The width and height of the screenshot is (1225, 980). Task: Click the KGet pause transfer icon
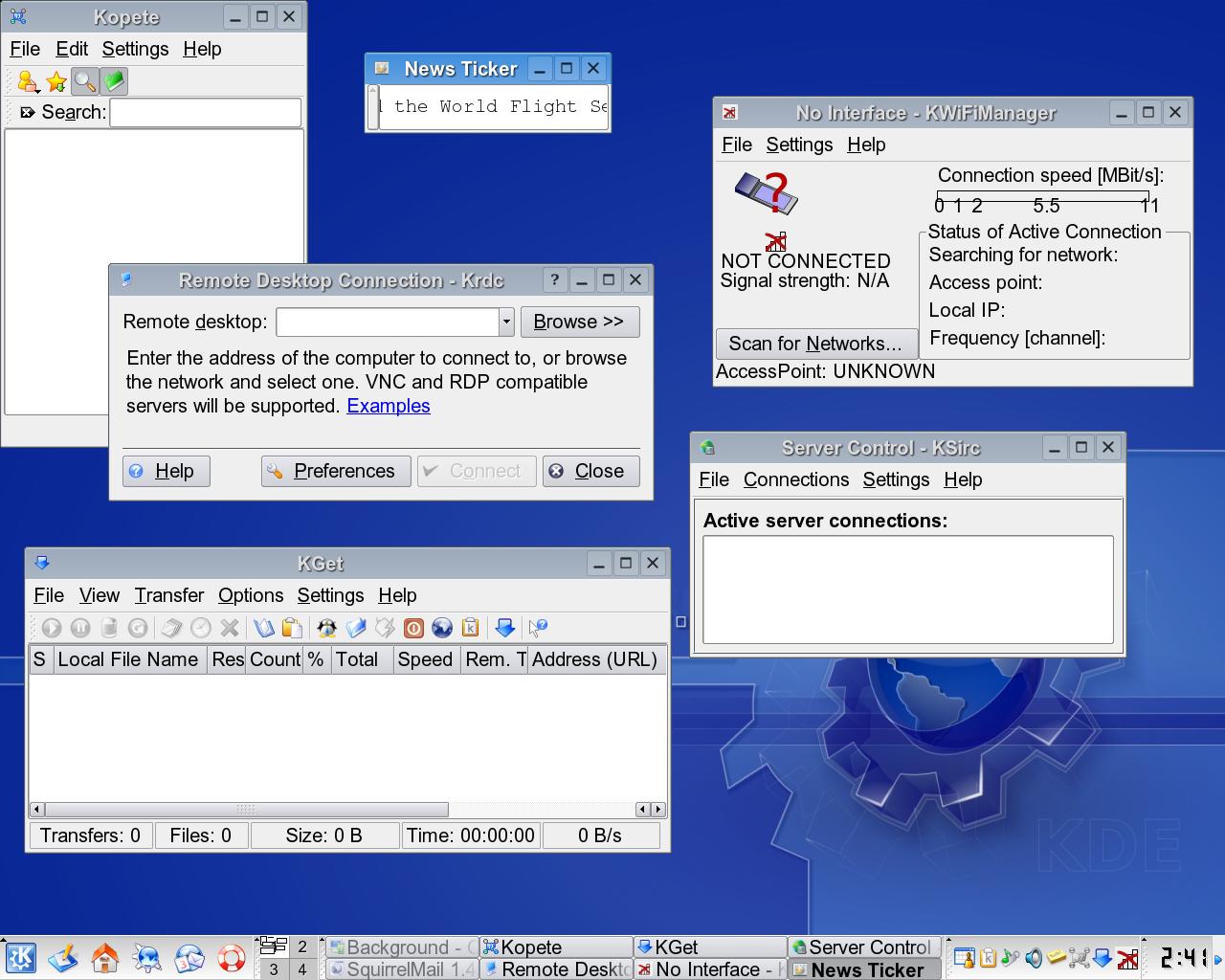[80, 628]
